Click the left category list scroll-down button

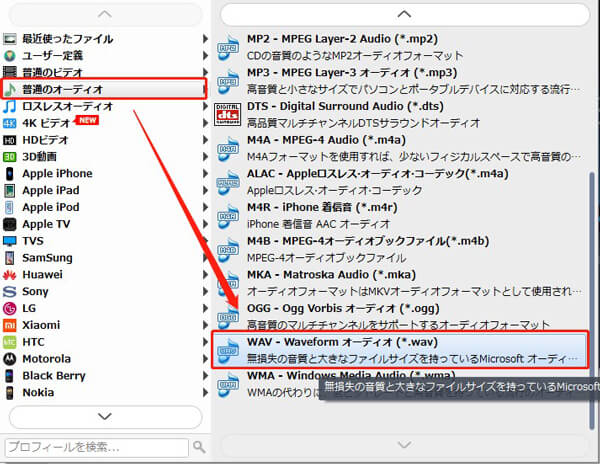(x=105, y=417)
